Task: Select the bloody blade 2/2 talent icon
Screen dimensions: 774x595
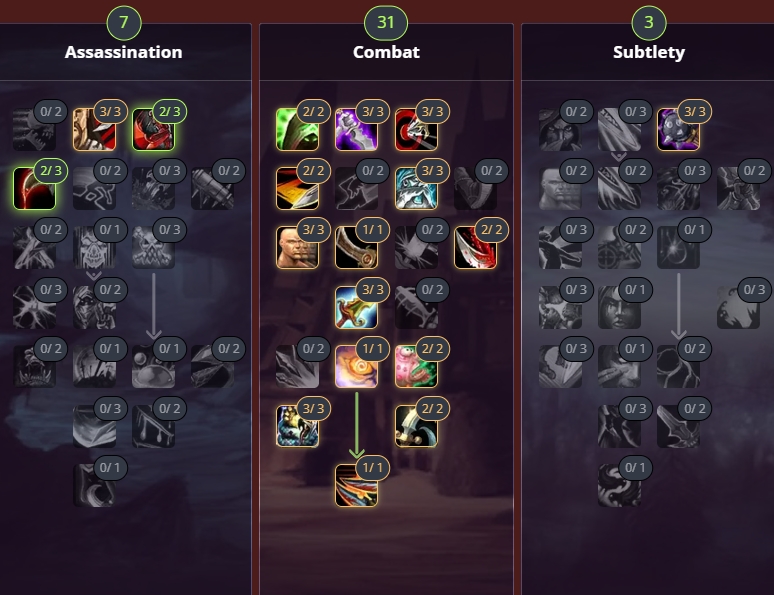Action: (475, 247)
